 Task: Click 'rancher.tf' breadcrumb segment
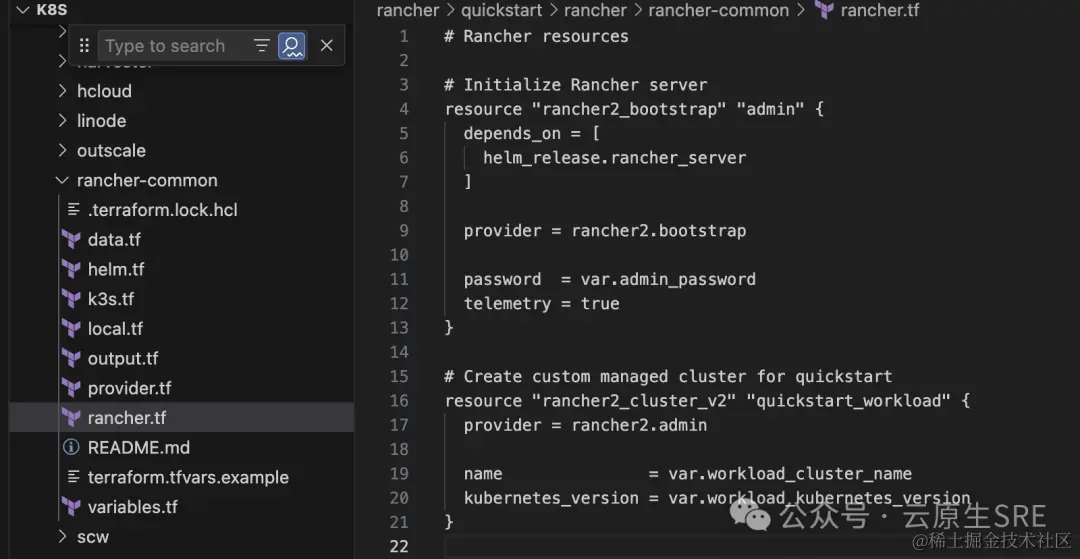[x=880, y=10]
